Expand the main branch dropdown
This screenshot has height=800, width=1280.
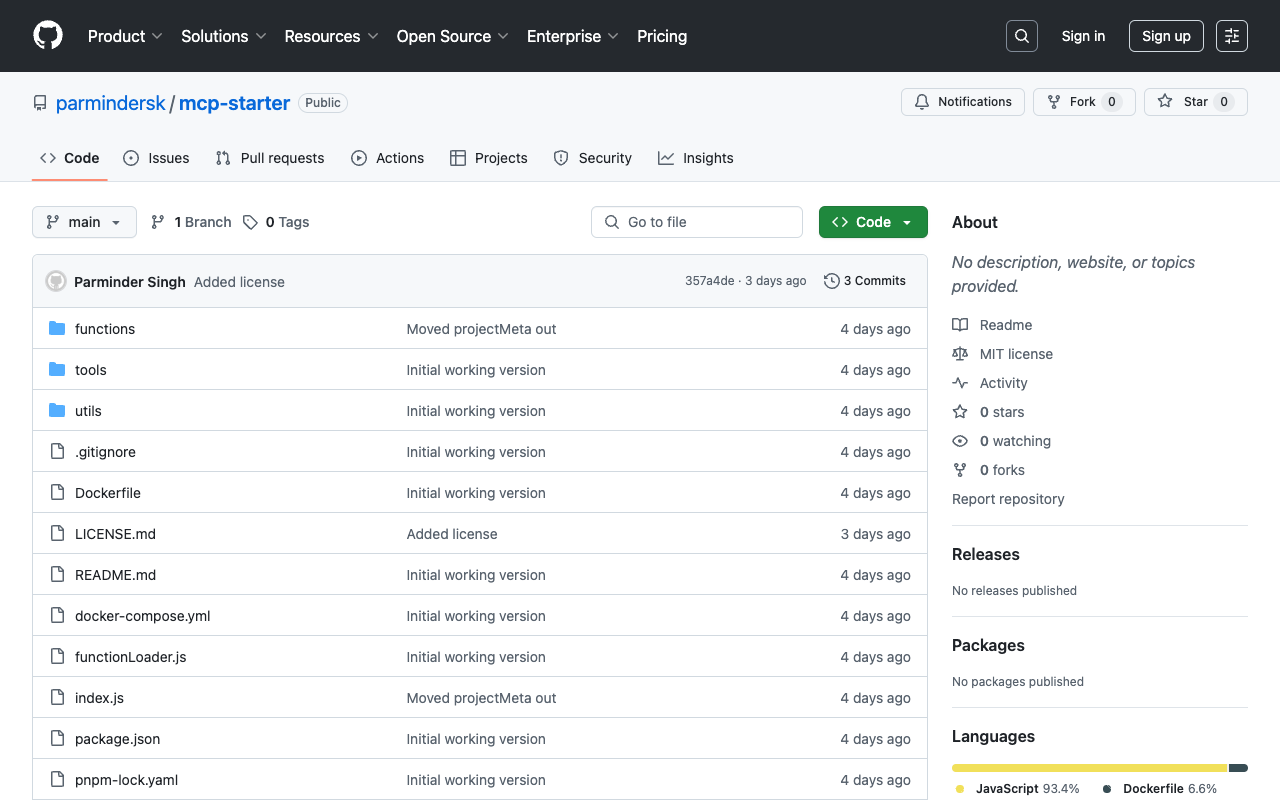pos(84,222)
